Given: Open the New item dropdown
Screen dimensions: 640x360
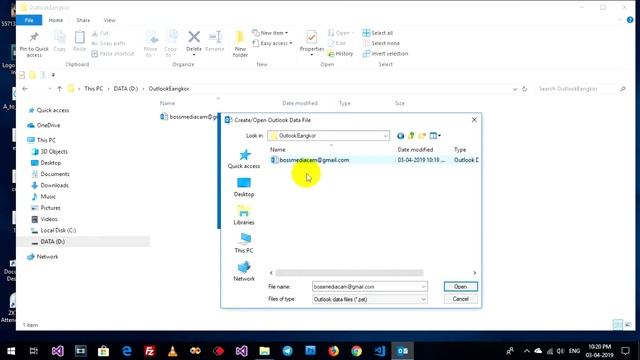Looking at the screenshot, I should [270, 33].
